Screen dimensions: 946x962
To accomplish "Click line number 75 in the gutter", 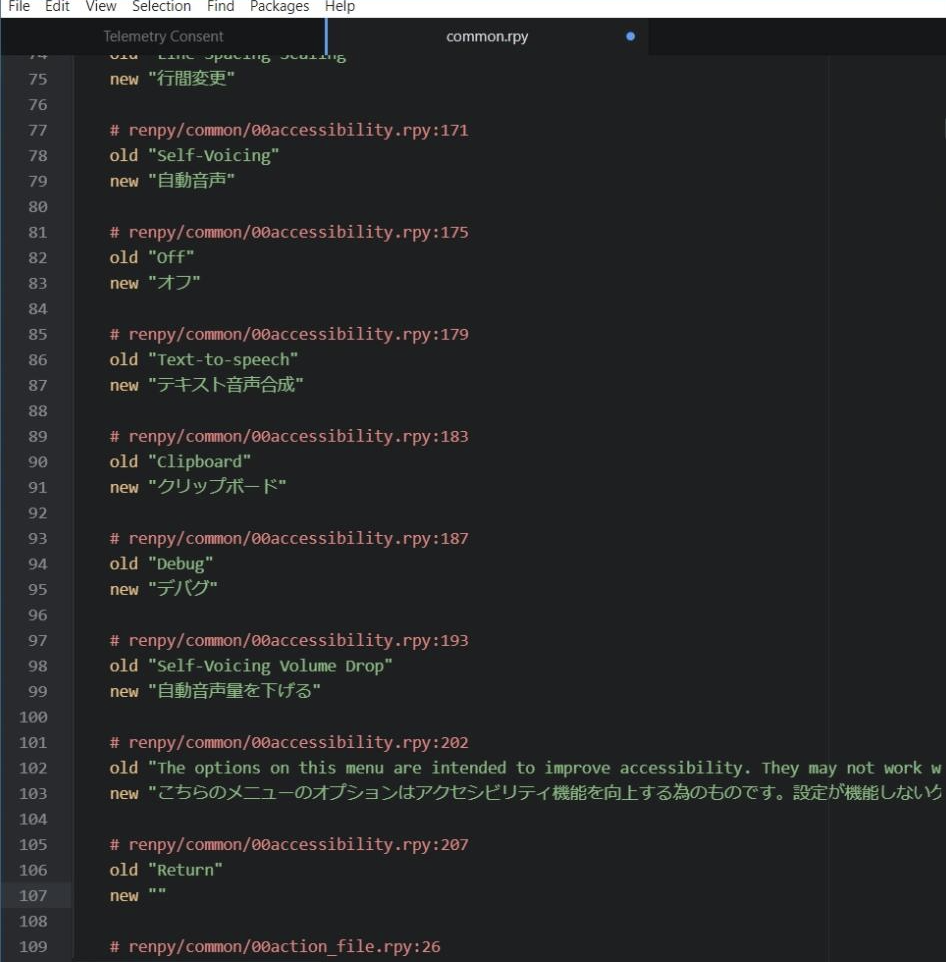I will click(37, 79).
